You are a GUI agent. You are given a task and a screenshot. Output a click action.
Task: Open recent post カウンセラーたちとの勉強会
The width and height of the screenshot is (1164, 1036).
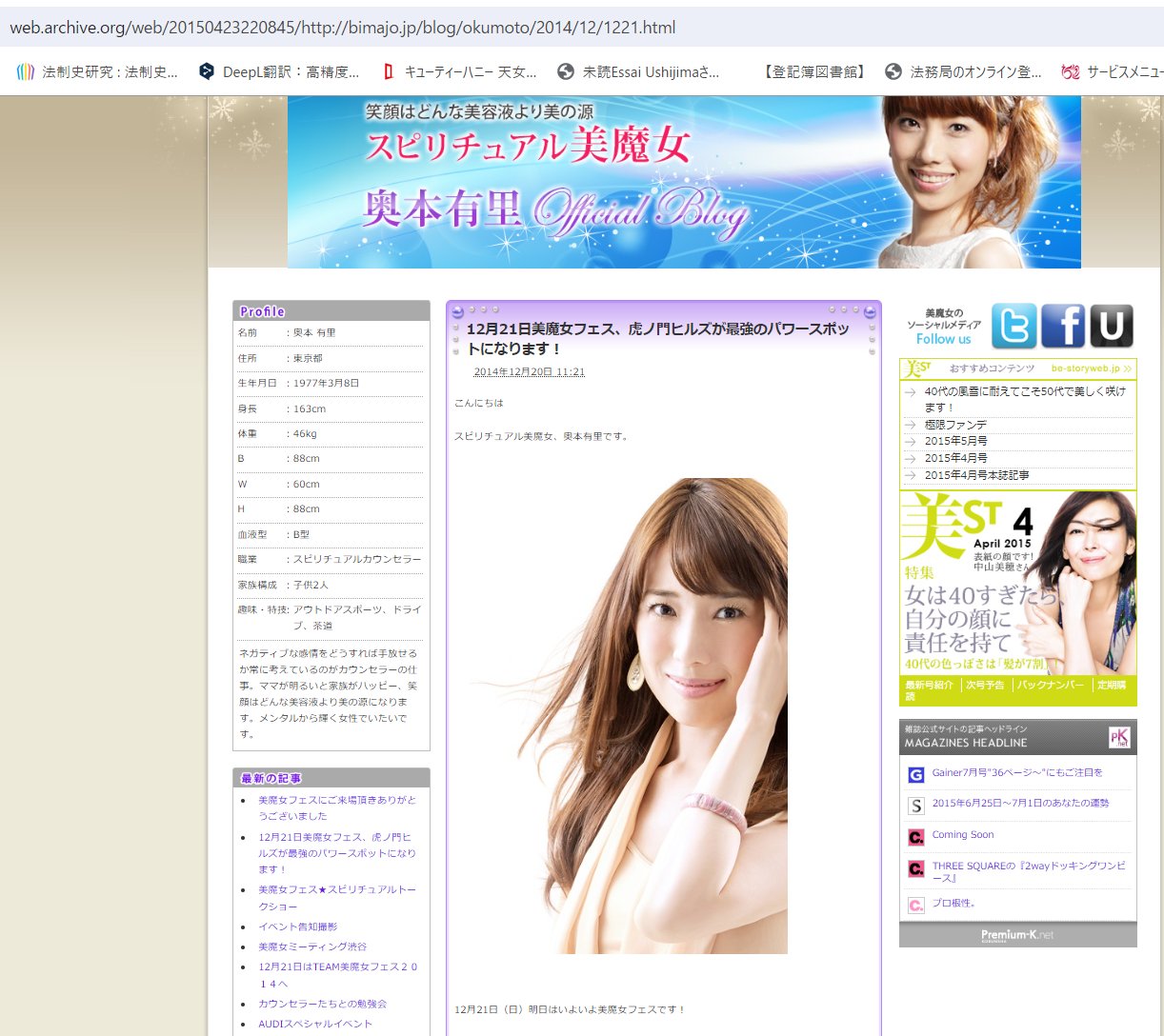323,1004
